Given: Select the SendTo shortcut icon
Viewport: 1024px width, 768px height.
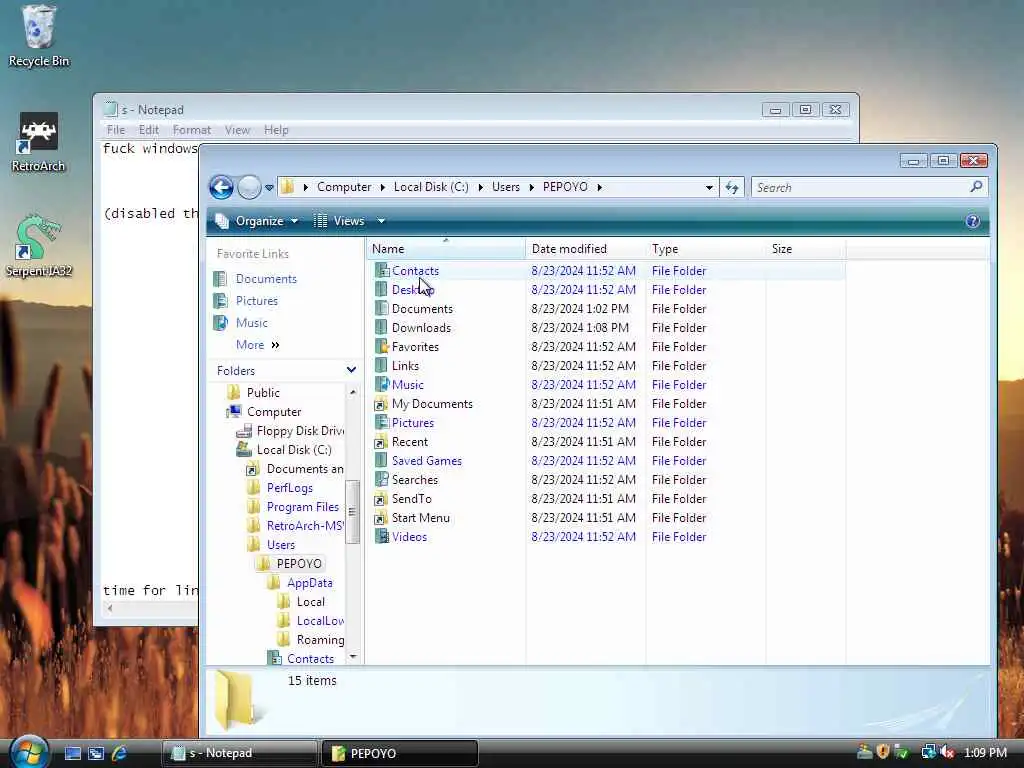Looking at the screenshot, I should point(381,498).
